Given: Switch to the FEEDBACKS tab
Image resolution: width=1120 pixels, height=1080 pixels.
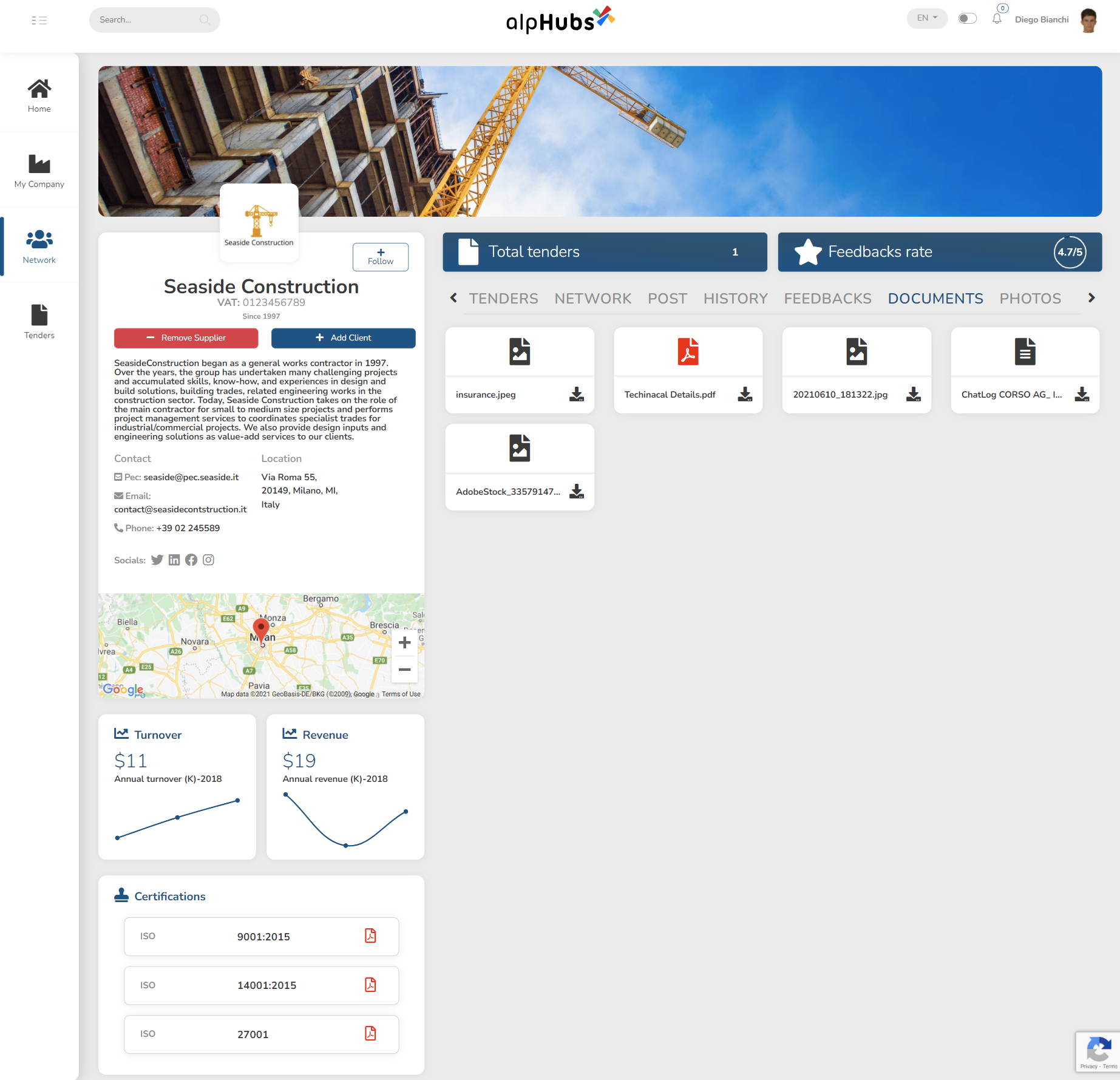Looking at the screenshot, I should point(827,299).
